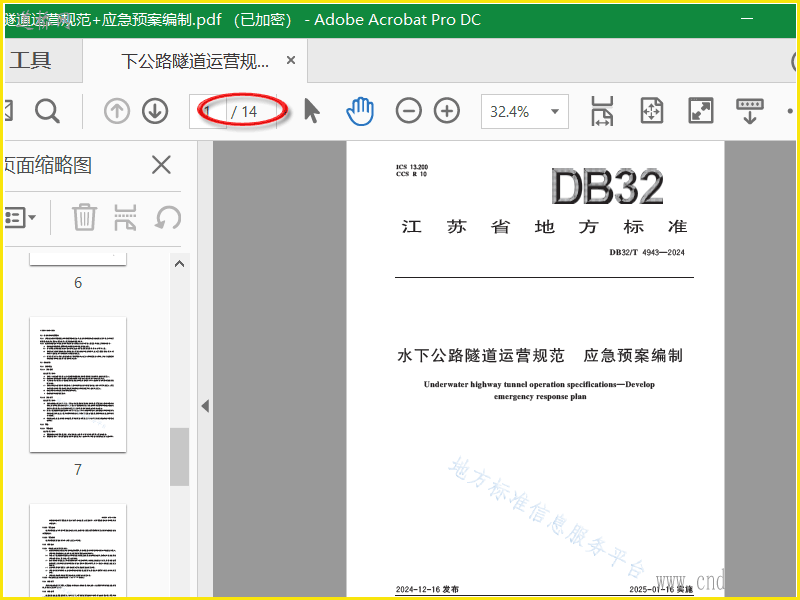Click the Insert pages icon in thumbnails panel
The image size is (800, 600).
click(126, 217)
